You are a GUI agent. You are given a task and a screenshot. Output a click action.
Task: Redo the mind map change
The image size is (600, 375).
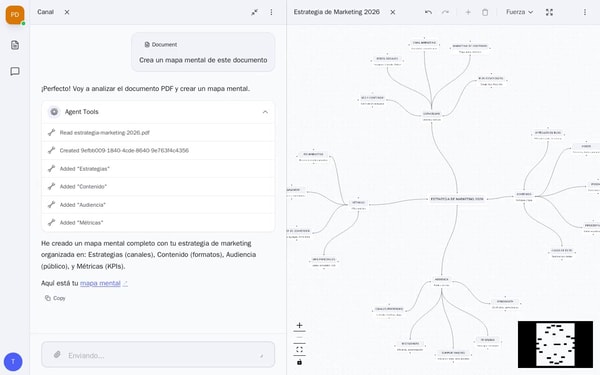coord(445,12)
